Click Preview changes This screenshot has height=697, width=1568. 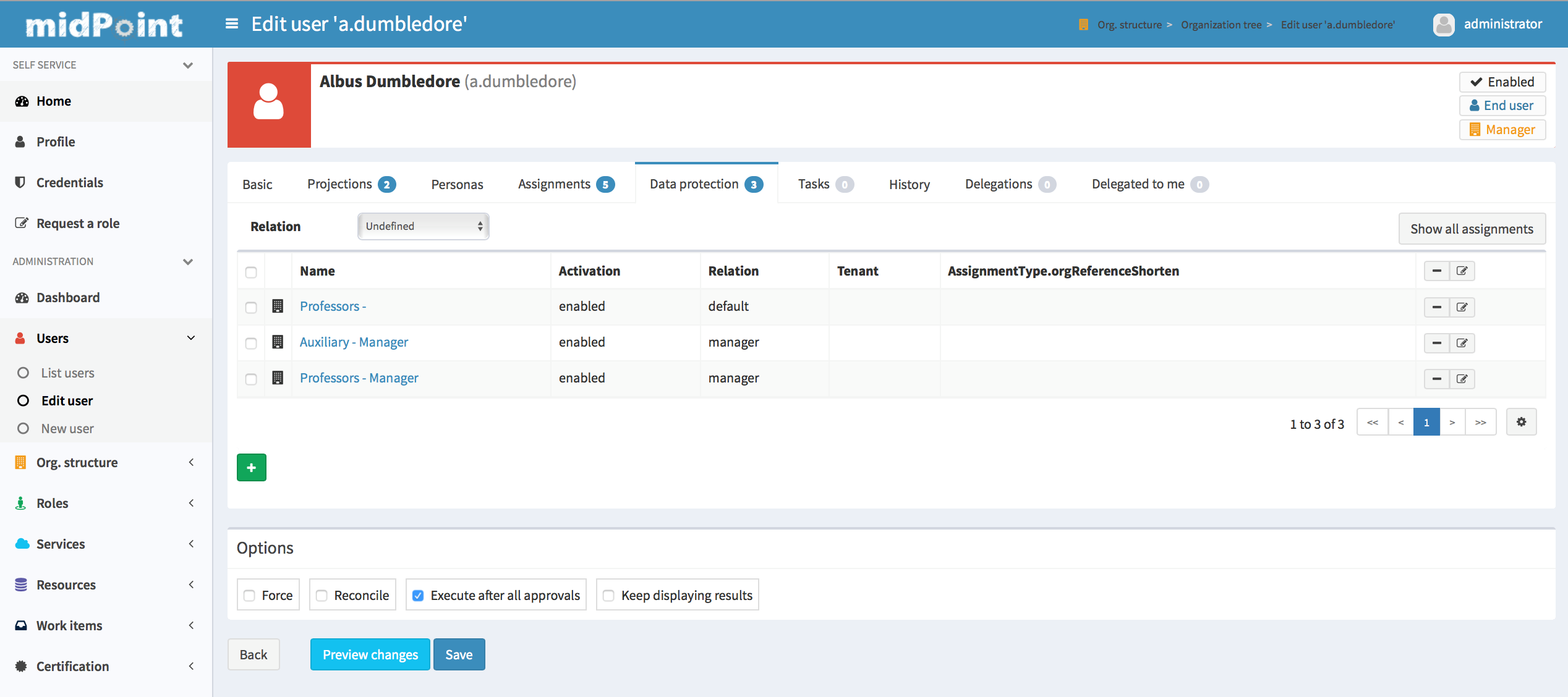(x=370, y=654)
